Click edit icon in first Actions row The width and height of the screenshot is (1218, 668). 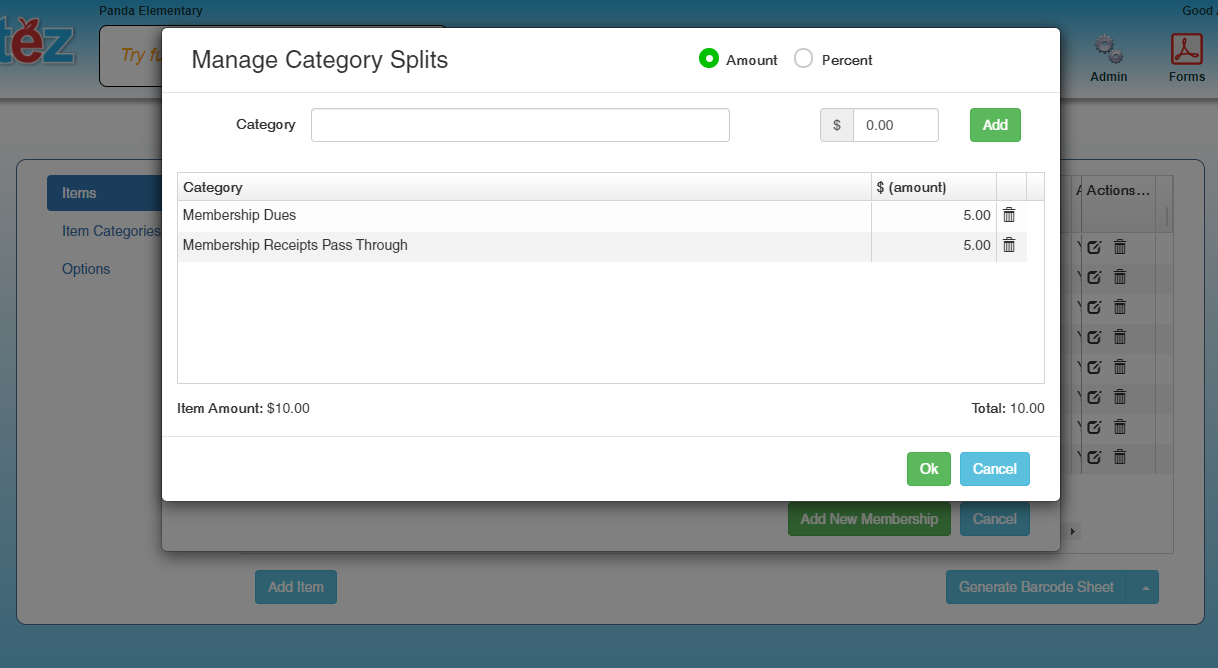coord(1094,247)
